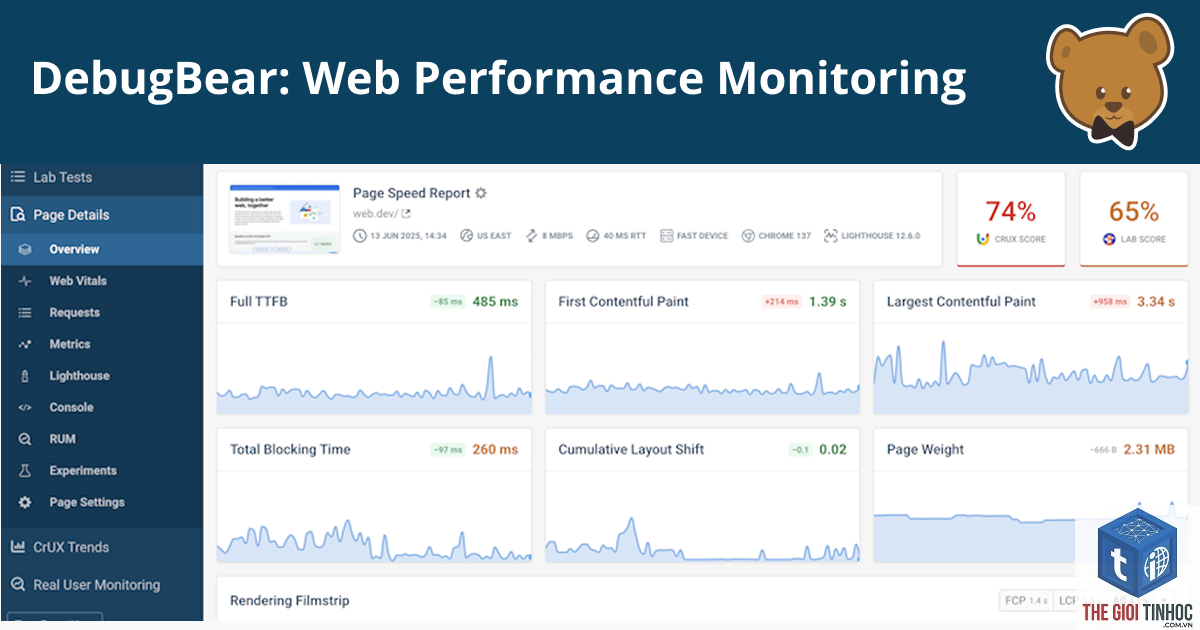Click the Rendering Filmstrip heading

pos(290,600)
